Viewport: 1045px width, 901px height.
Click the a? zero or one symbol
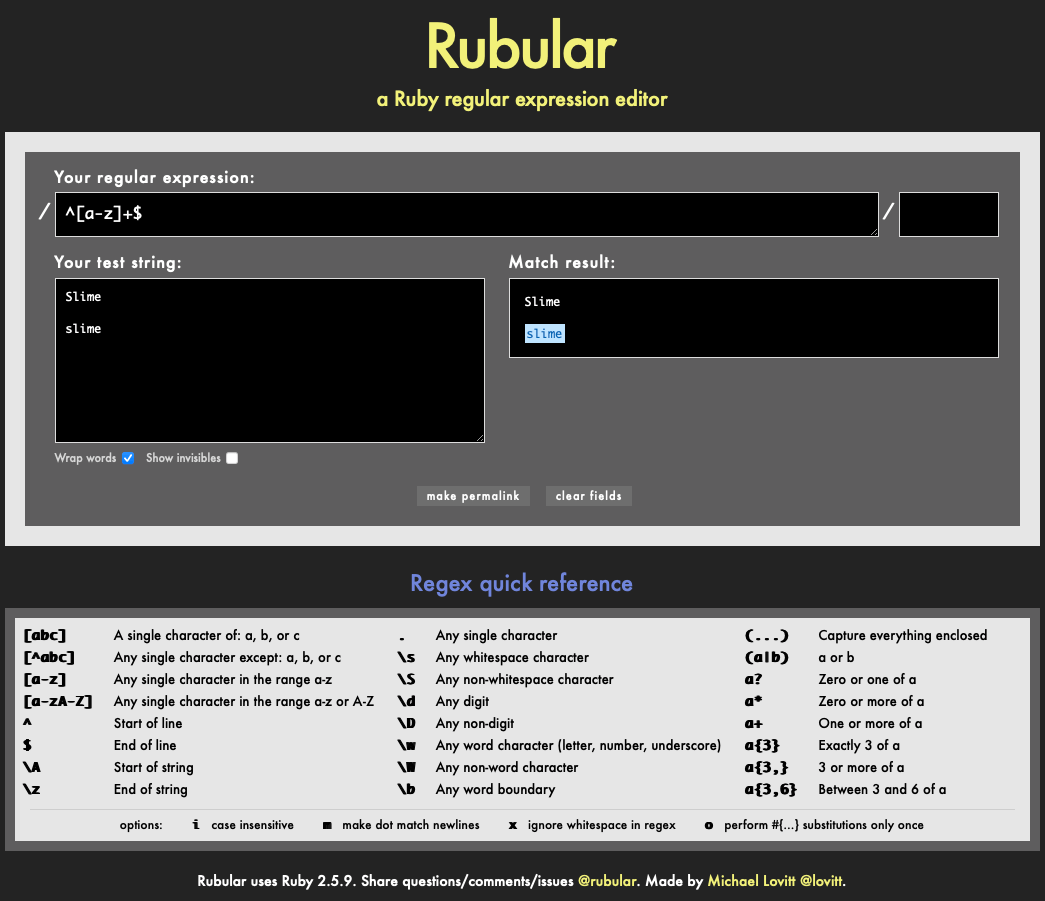753,679
